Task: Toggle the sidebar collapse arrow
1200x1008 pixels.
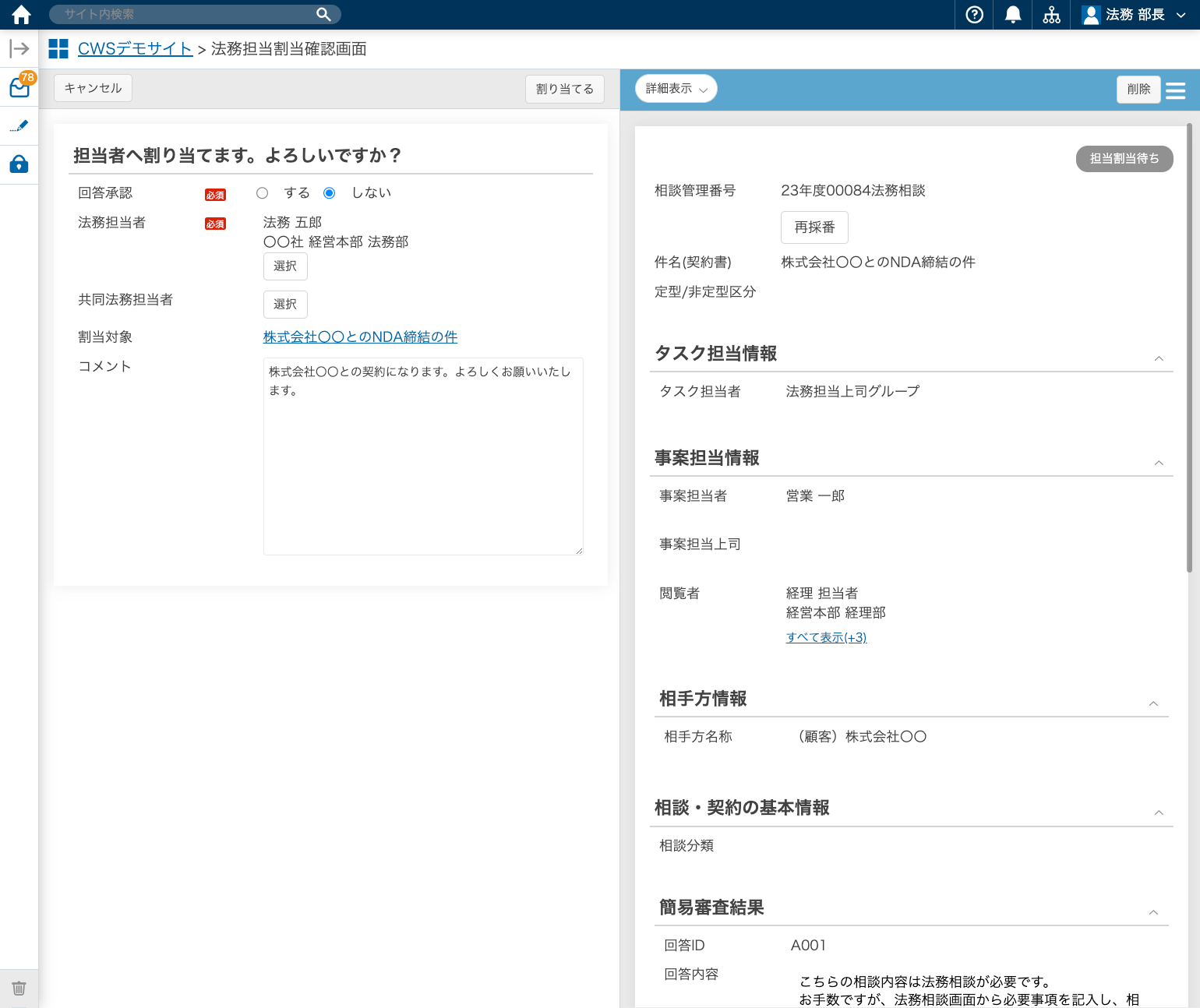Action: [19, 48]
